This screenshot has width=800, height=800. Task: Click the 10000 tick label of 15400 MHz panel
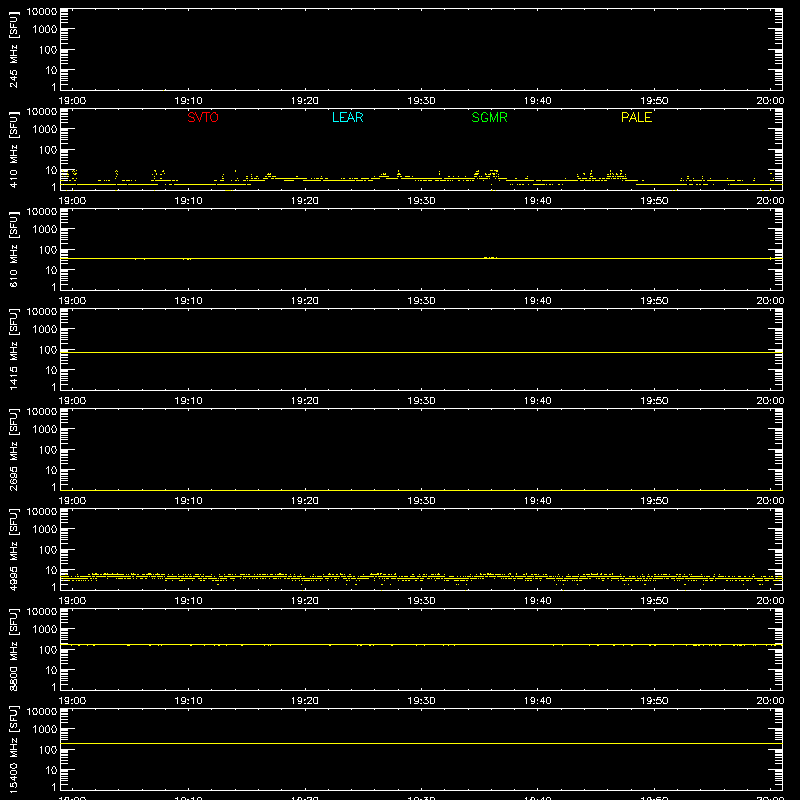(x=42, y=712)
